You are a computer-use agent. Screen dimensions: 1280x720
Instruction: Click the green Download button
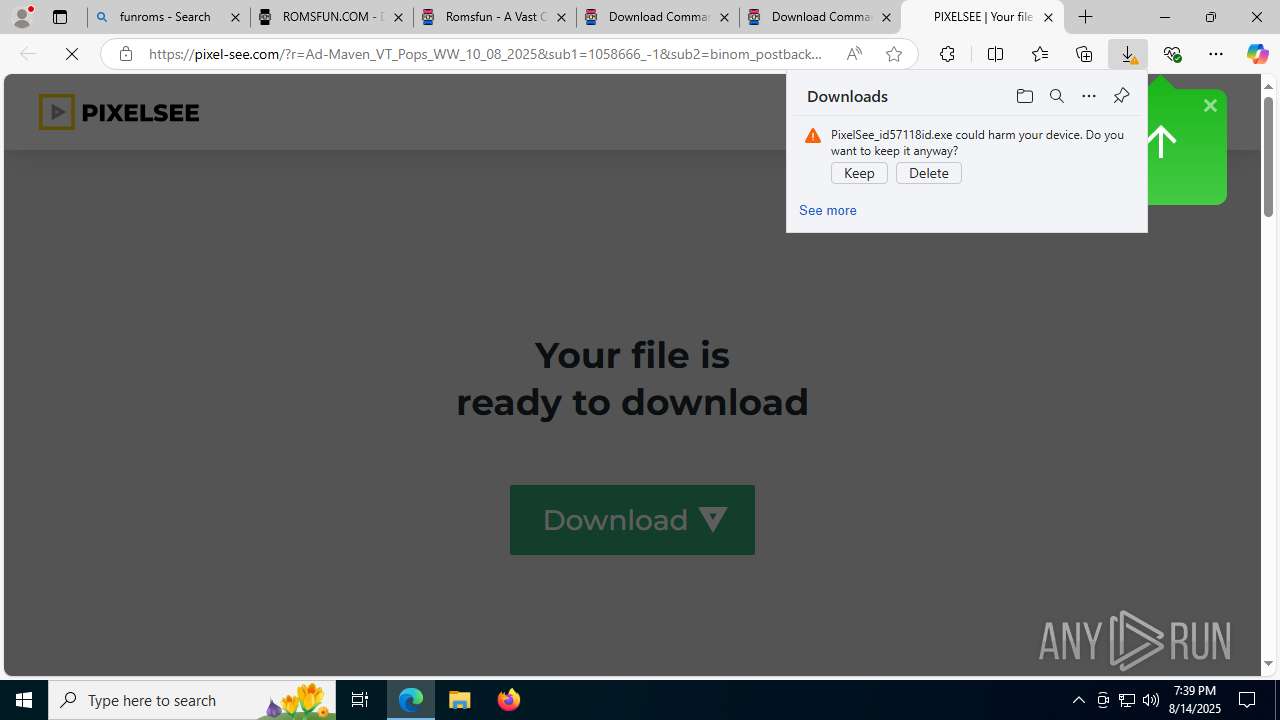click(632, 520)
